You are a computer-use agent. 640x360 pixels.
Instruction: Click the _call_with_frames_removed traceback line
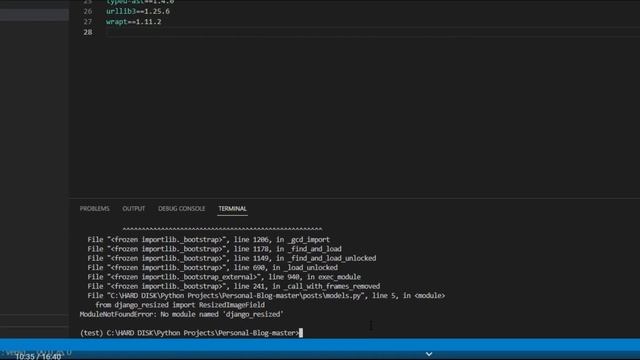(x=233, y=287)
